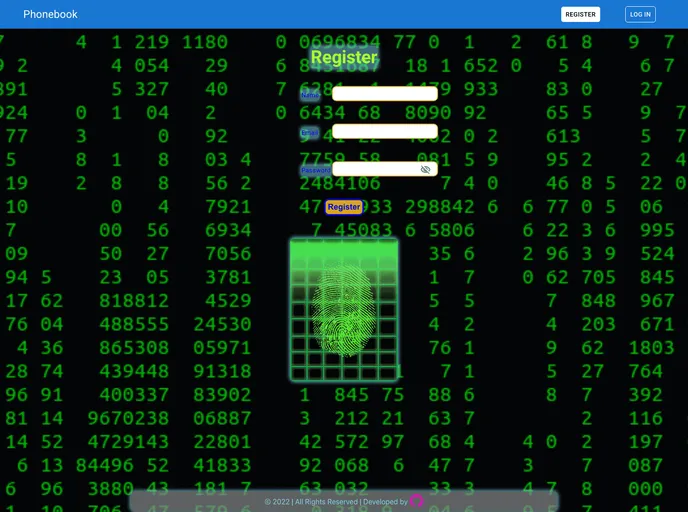Image resolution: width=688 pixels, height=512 pixels.
Task: Click the Password field label
Action: coord(315,171)
